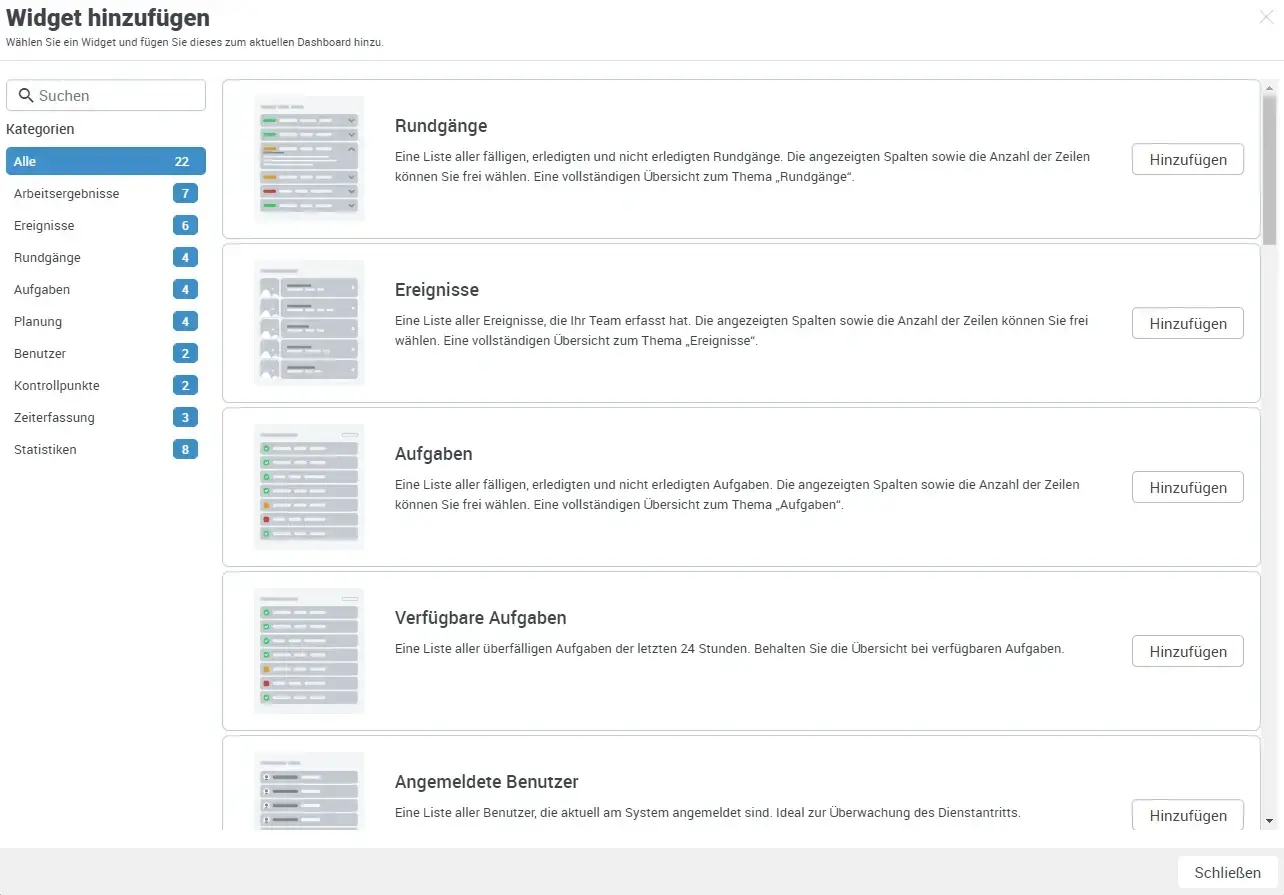
Task: Select the "Alle" category
Action: coord(105,161)
